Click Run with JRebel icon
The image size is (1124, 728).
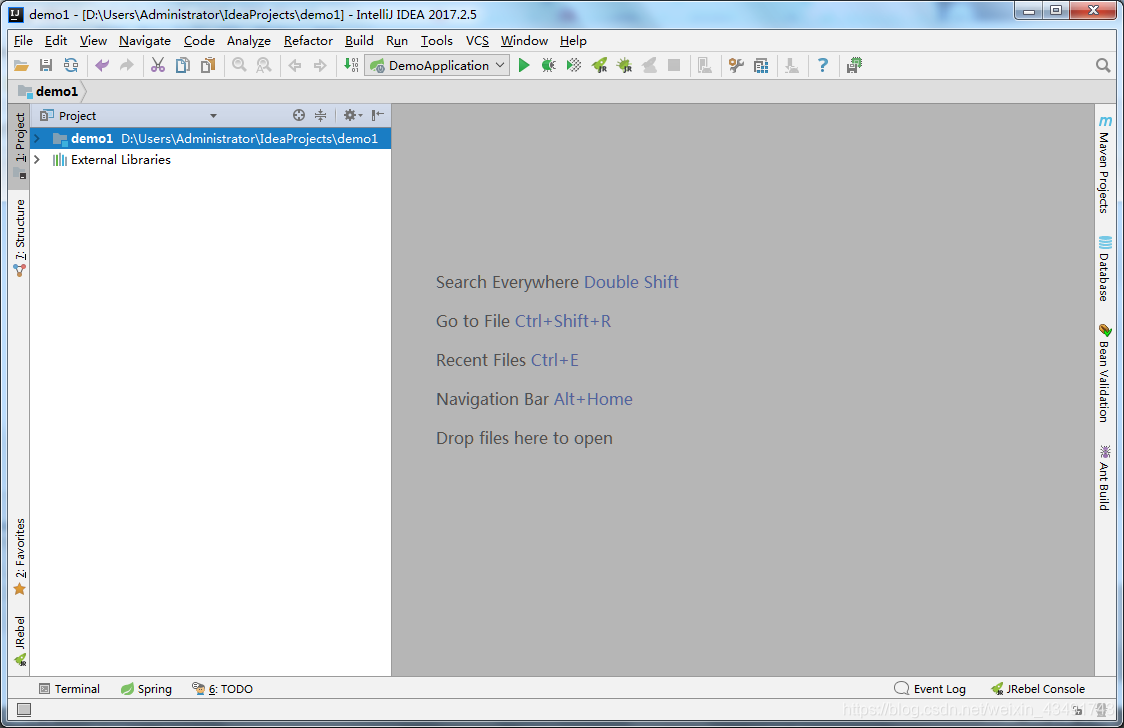click(x=599, y=66)
